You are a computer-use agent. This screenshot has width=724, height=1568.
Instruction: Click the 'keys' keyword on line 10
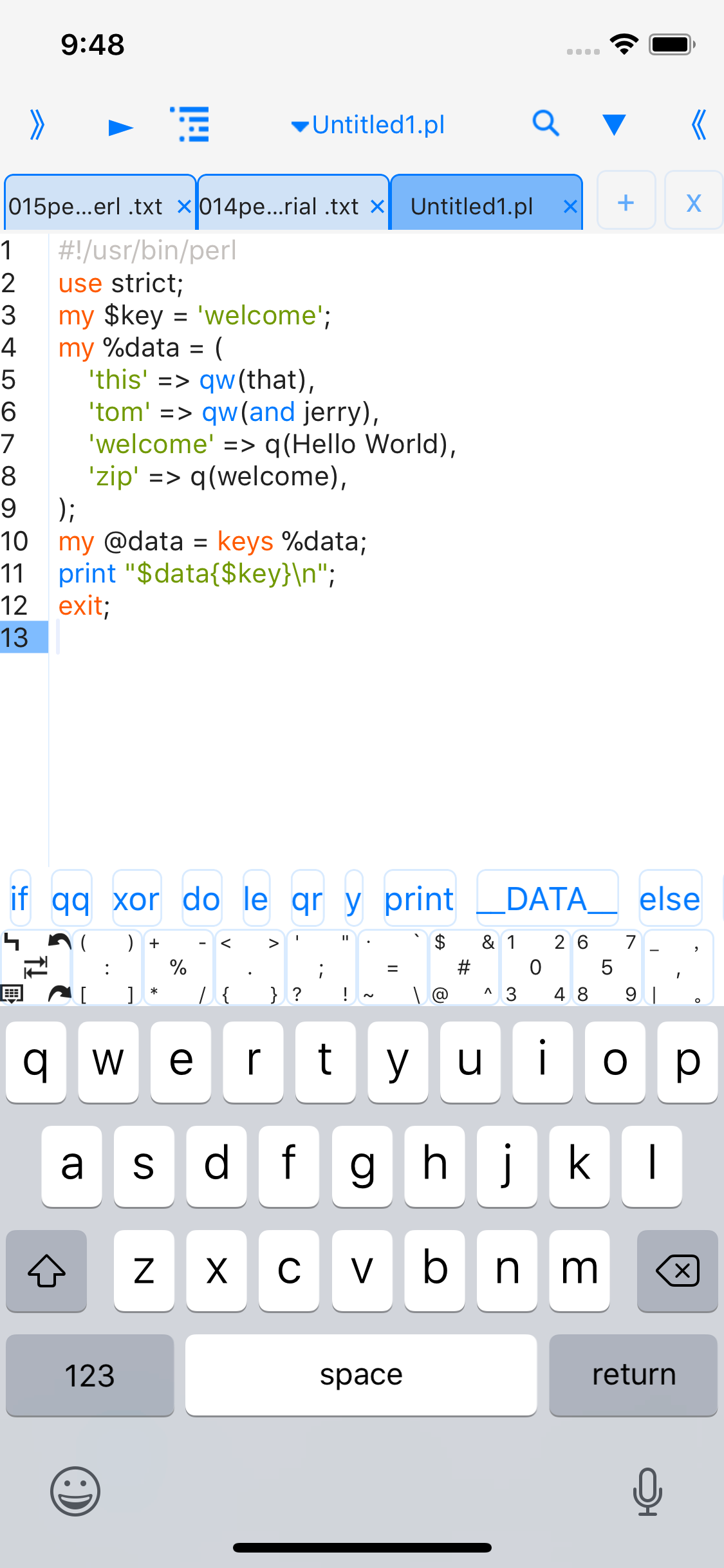pos(245,541)
